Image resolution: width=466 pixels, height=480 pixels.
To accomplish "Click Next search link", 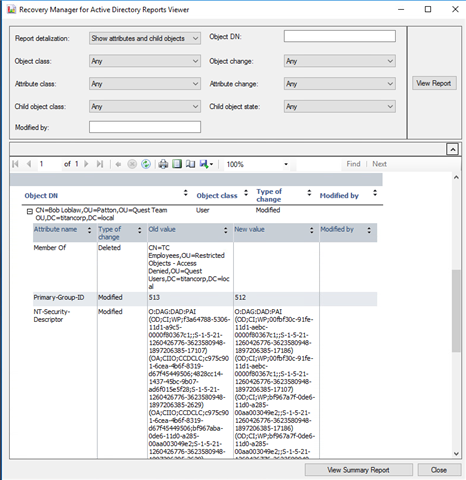I will tap(379, 164).
